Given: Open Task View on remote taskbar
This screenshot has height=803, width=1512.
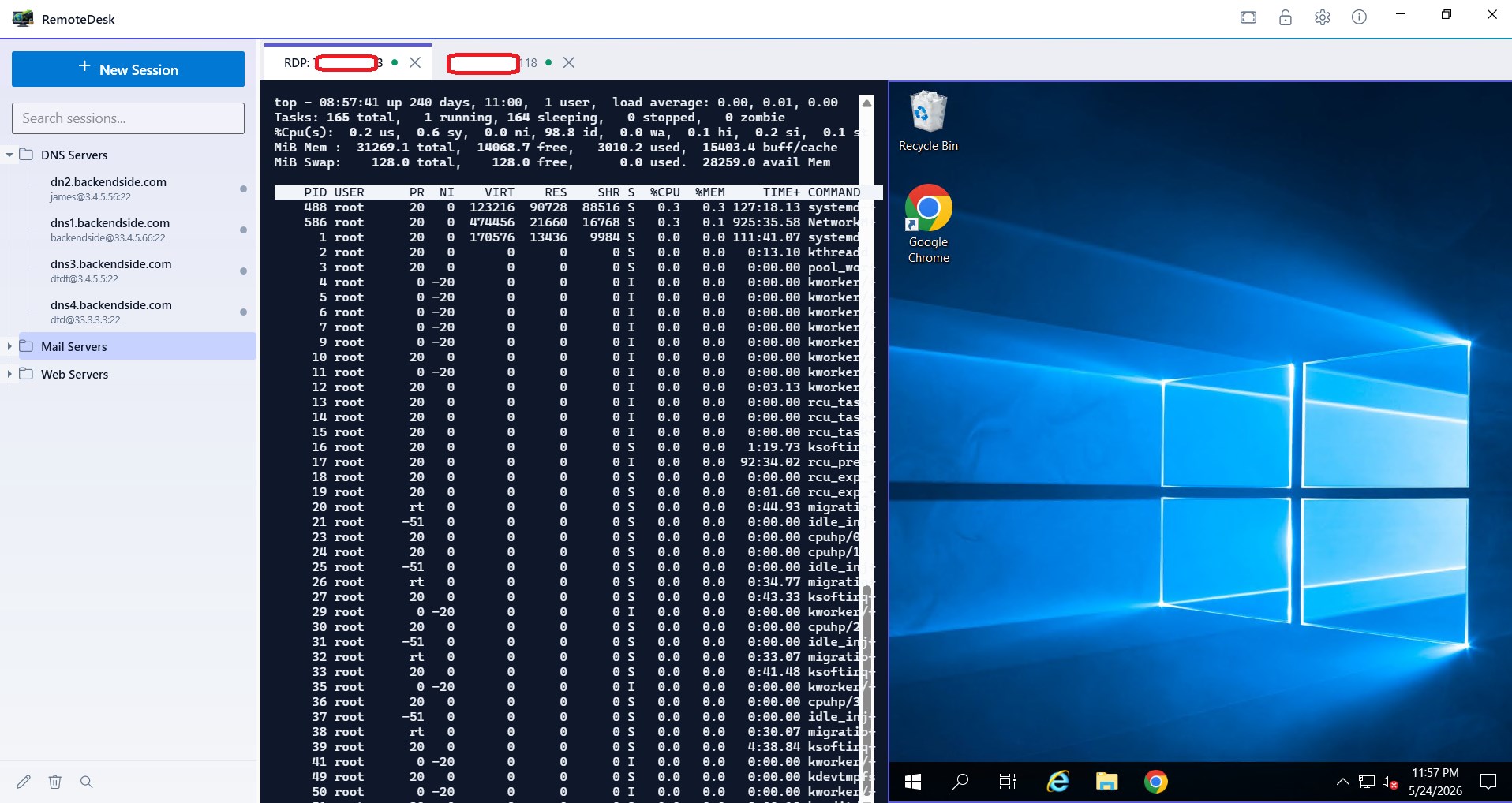Looking at the screenshot, I should tap(1008, 782).
